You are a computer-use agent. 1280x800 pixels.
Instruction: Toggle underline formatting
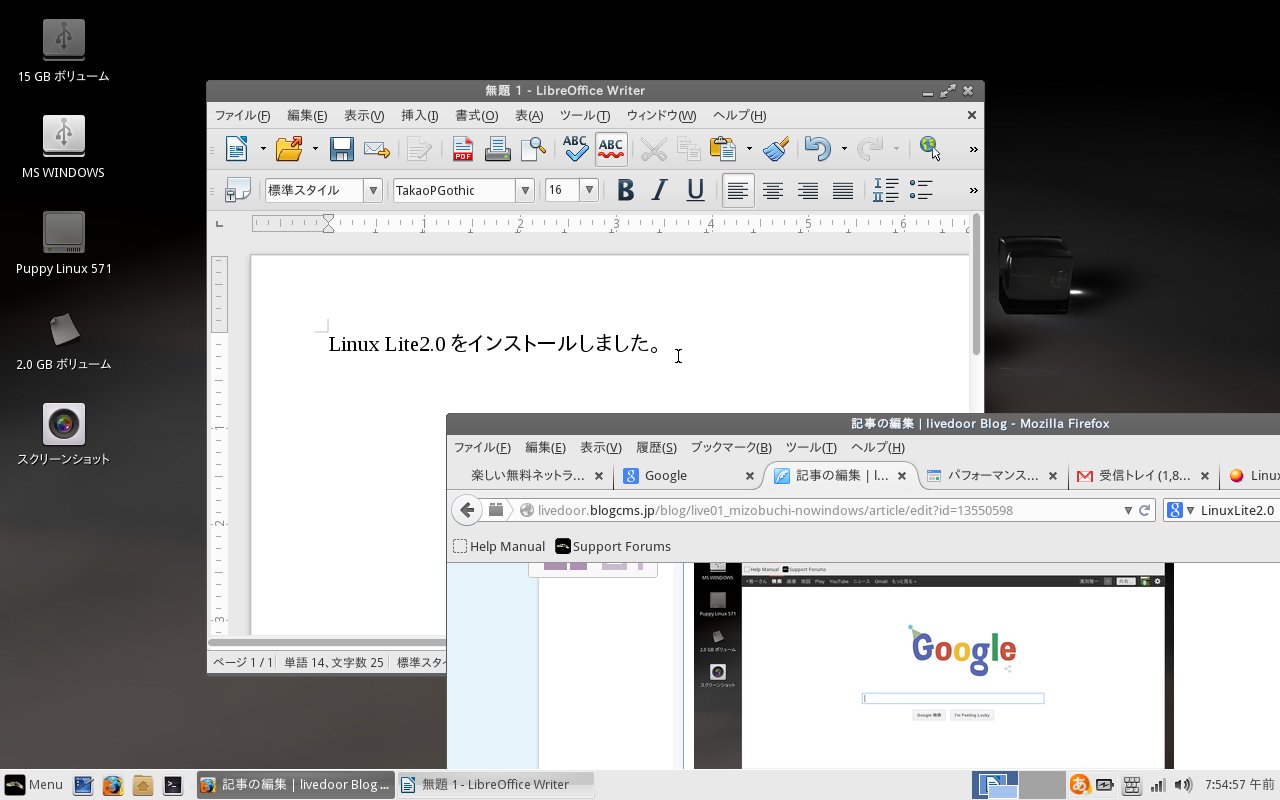tap(695, 190)
